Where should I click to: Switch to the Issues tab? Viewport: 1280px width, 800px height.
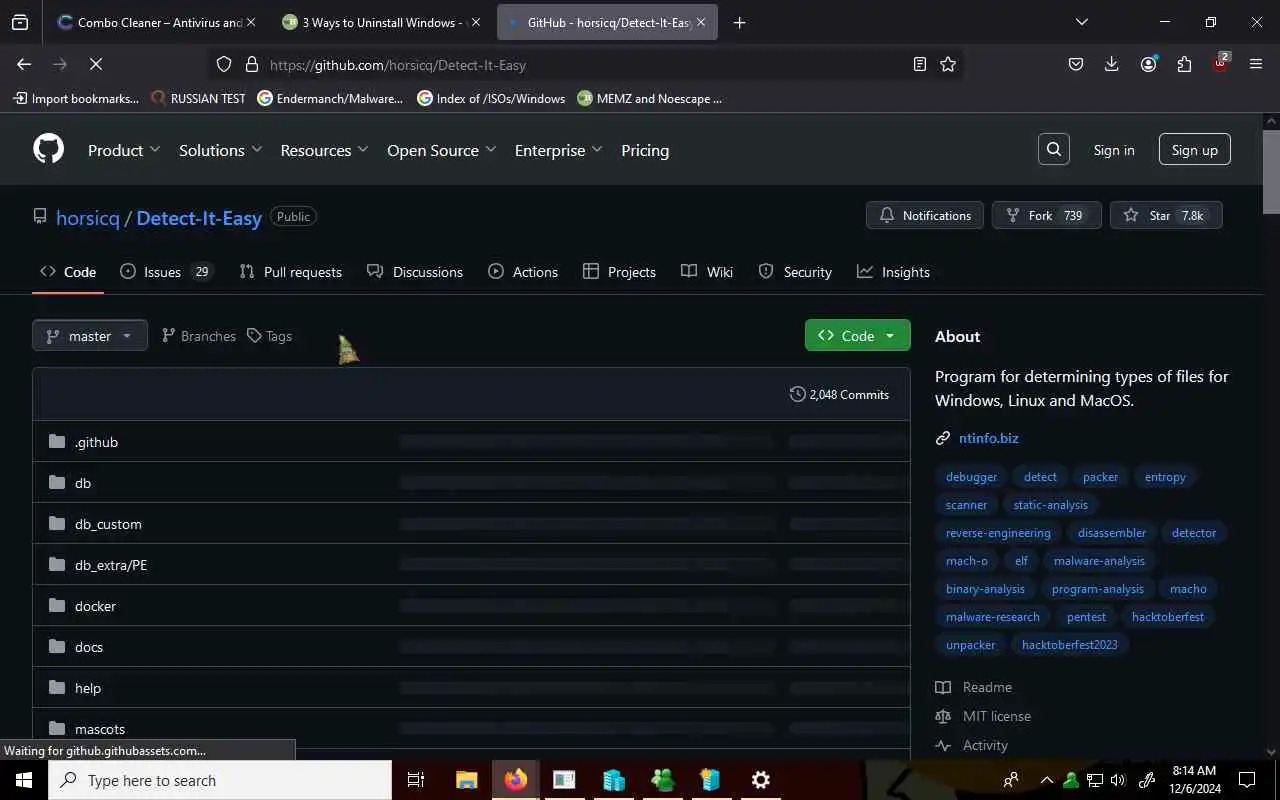tap(166, 272)
